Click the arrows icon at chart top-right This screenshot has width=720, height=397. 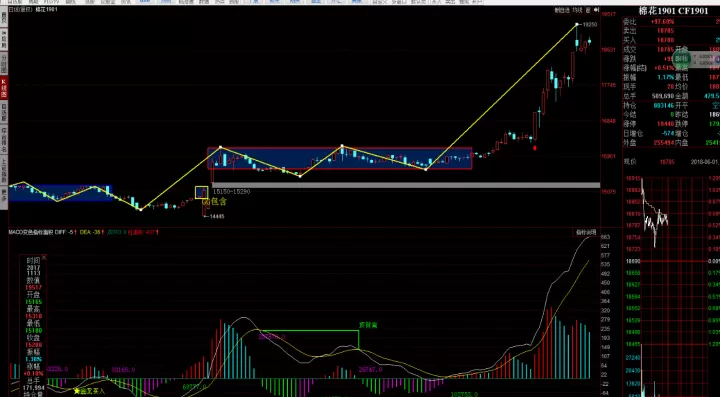tap(596, 10)
